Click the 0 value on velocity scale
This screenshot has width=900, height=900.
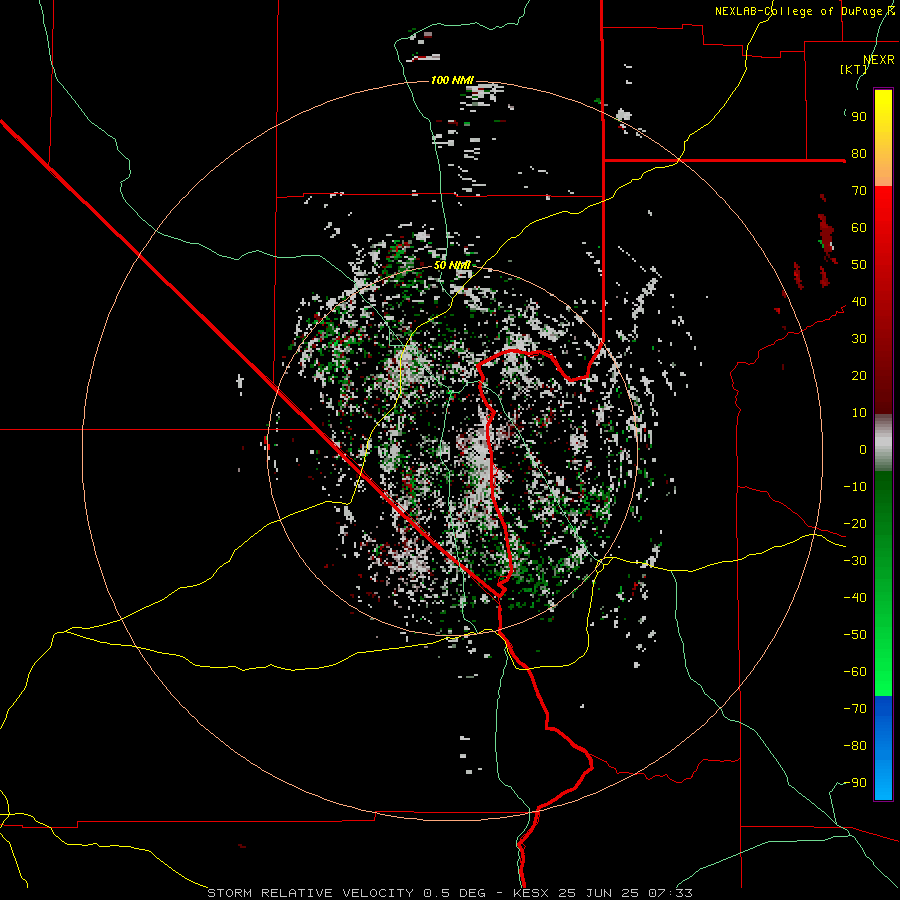coord(863,450)
